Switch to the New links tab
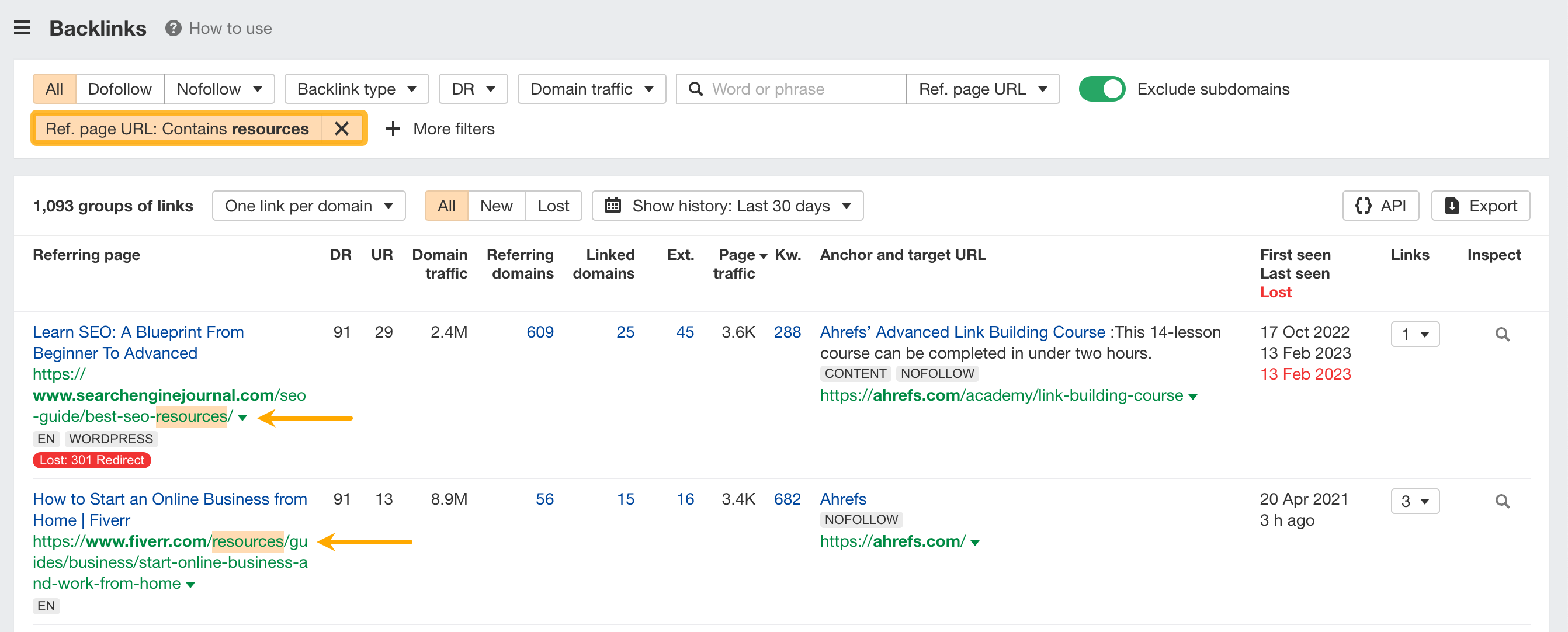 click(x=496, y=206)
